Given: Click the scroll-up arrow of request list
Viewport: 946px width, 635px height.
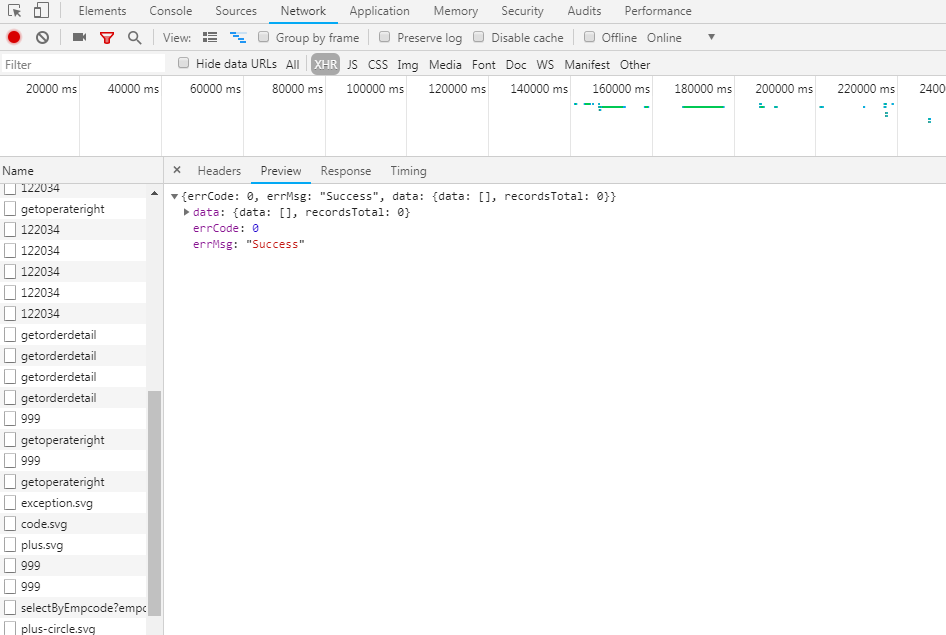Looking at the screenshot, I should pyautogui.click(x=154, y=194).
